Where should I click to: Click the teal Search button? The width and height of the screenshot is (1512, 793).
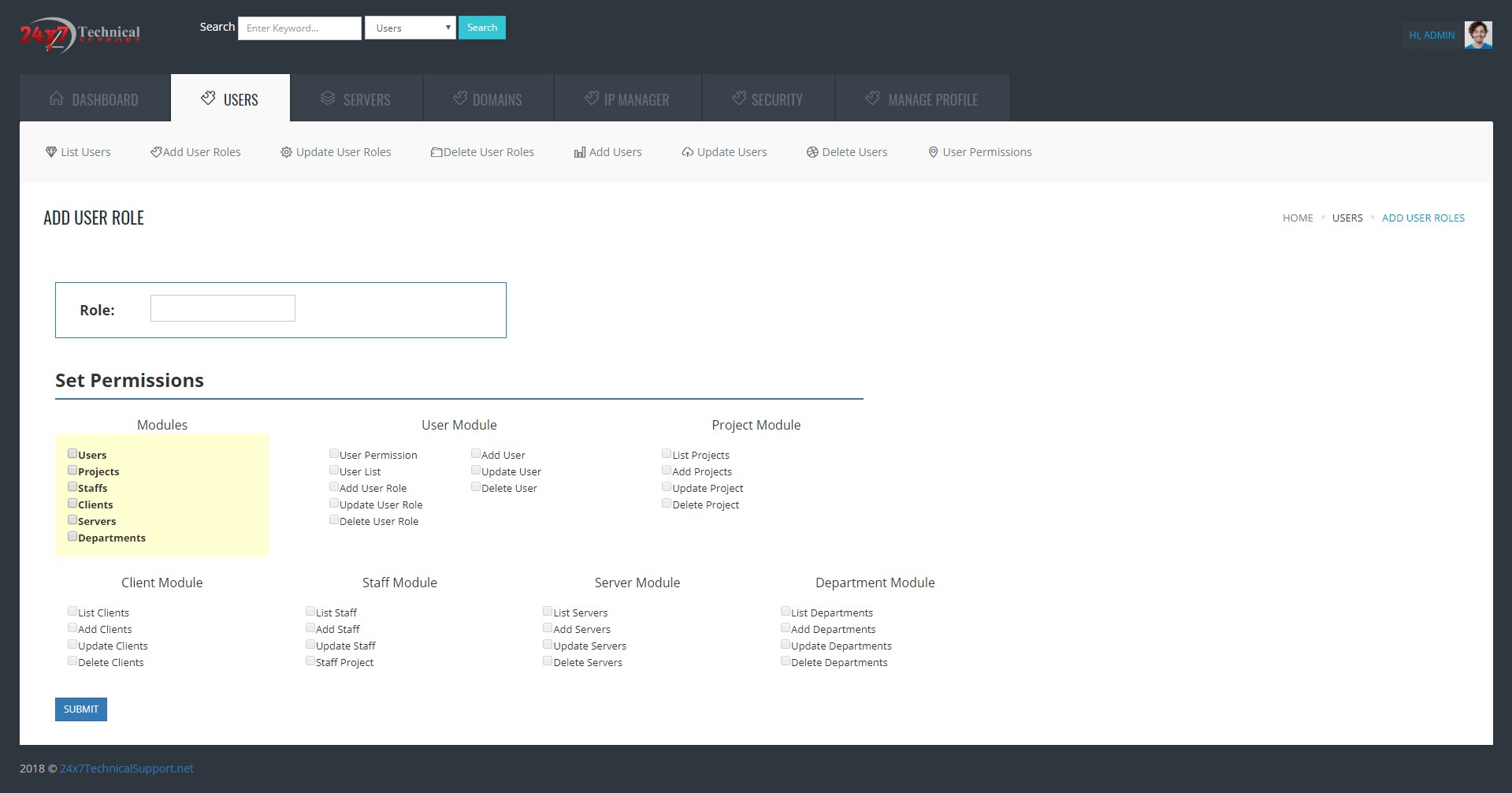(x=481, y=28)
